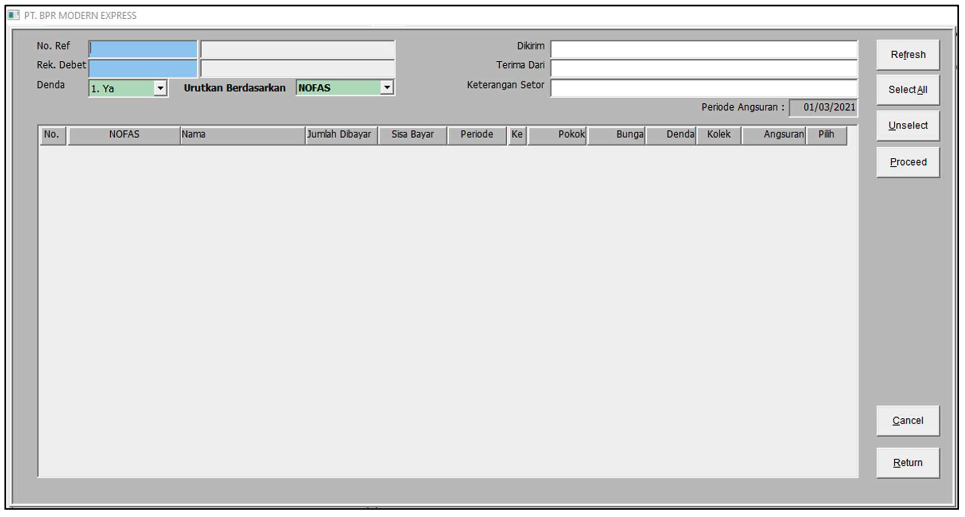Screen dimensions: 965x517
Task: Select the Sisa Bayar column header
Action: tap(412, 135)
